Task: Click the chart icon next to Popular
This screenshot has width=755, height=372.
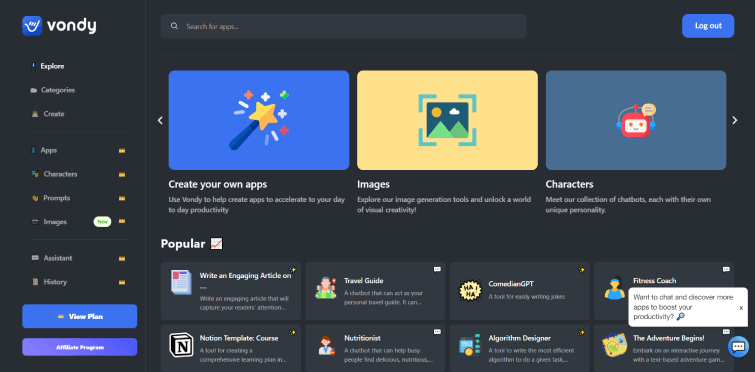Action: tap(217, 244)
